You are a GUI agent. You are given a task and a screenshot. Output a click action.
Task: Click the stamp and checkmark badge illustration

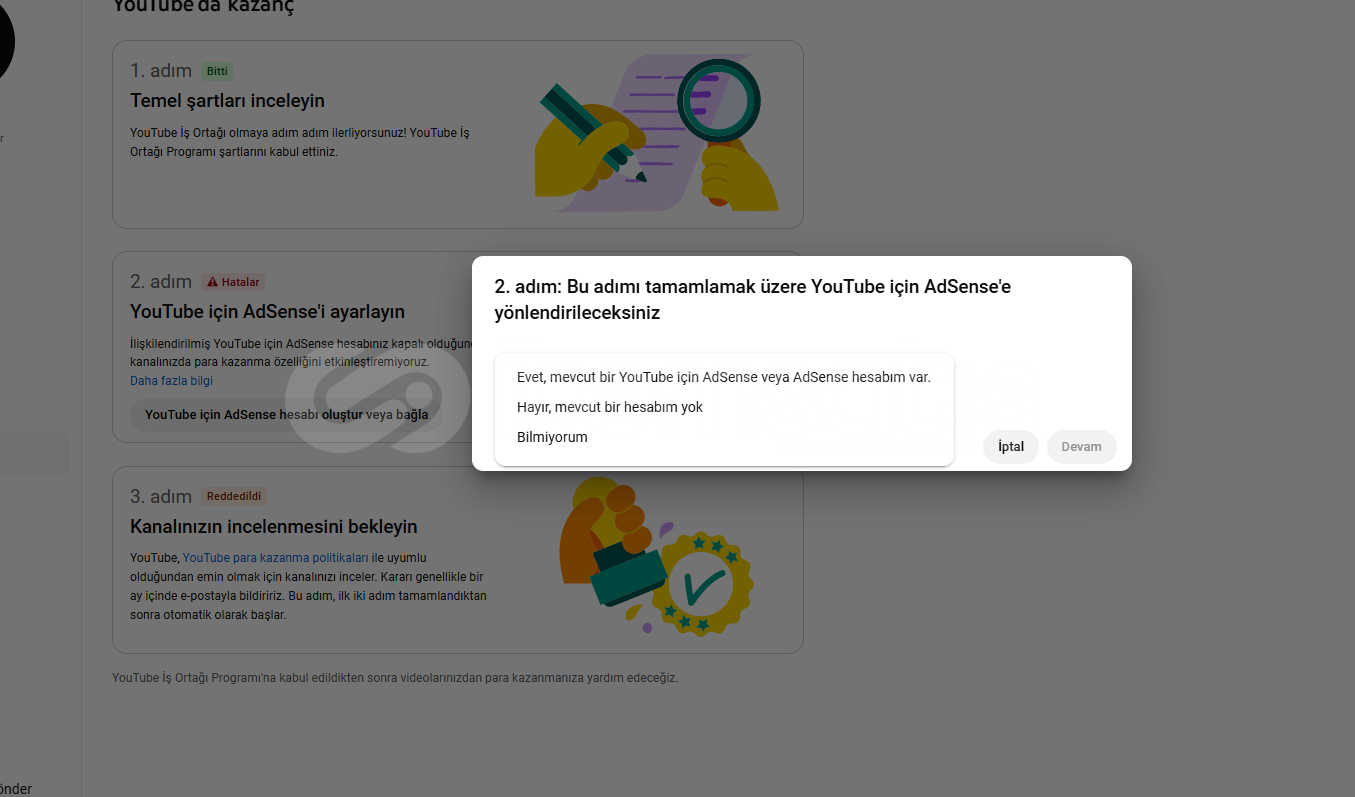click(x=656, y=556)
